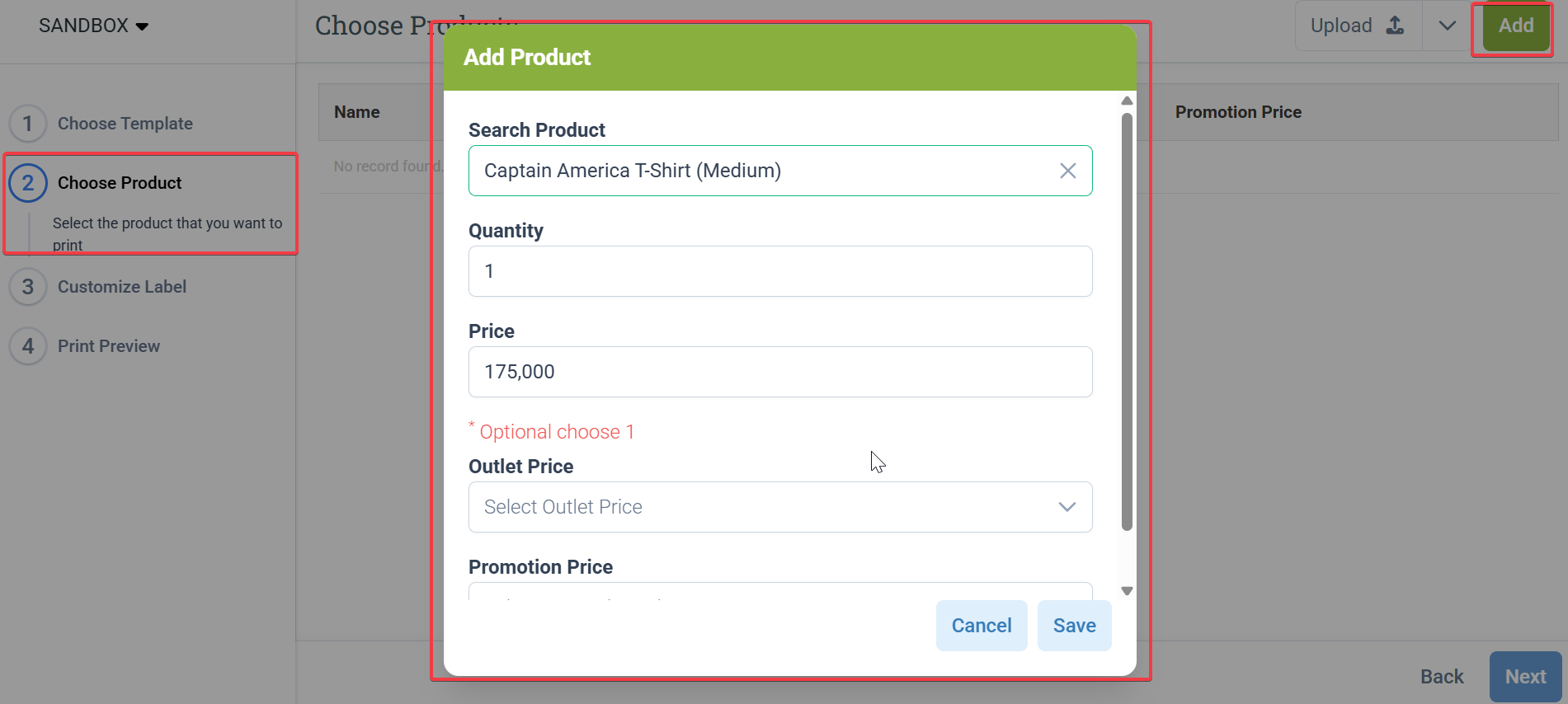The width and height of the screenshot is (1568, 704).
Task: Click the step 4 circle icon
Action: coord(28,346)
